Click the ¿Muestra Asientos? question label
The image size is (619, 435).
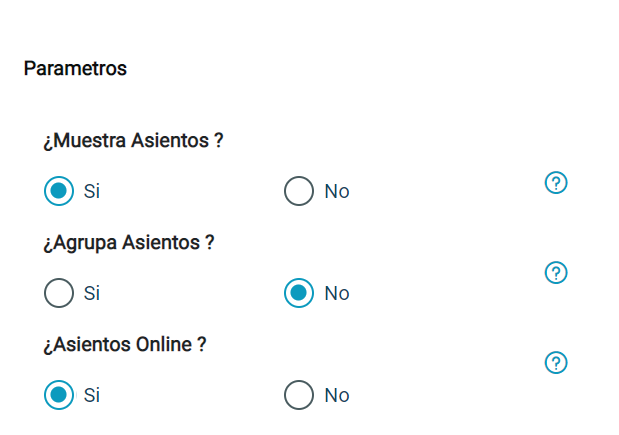pyautogui.click(x=133, y=141)
